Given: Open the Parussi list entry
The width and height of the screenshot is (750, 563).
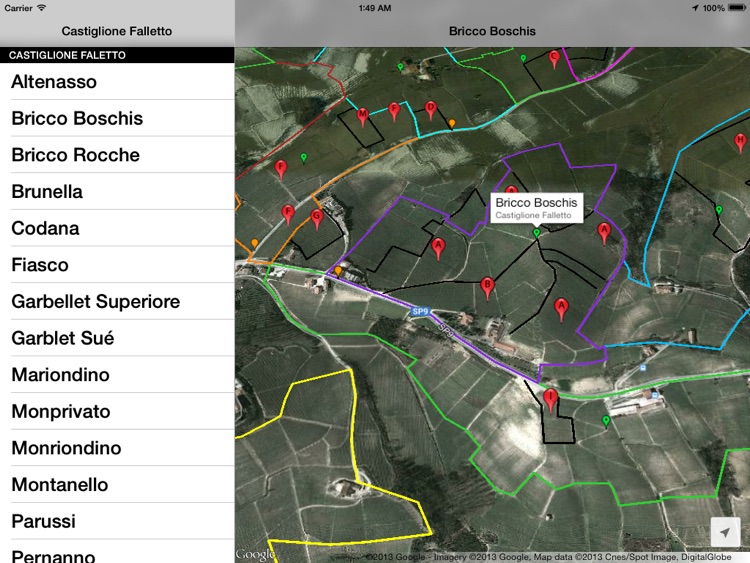Looking at the screenshot, I should (x=117, y=521).
